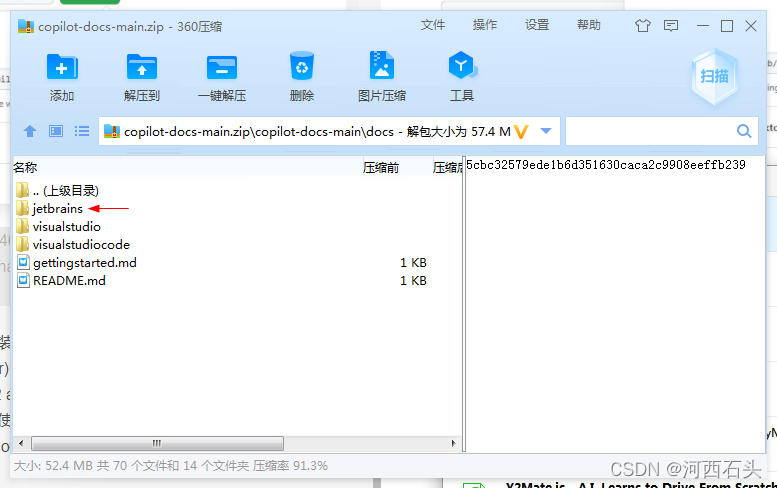The height and width of the screenshot is (488, 777).
Task: Click the hash comment text in right pane
Action: pyautogui.click(x=606, y=165)
